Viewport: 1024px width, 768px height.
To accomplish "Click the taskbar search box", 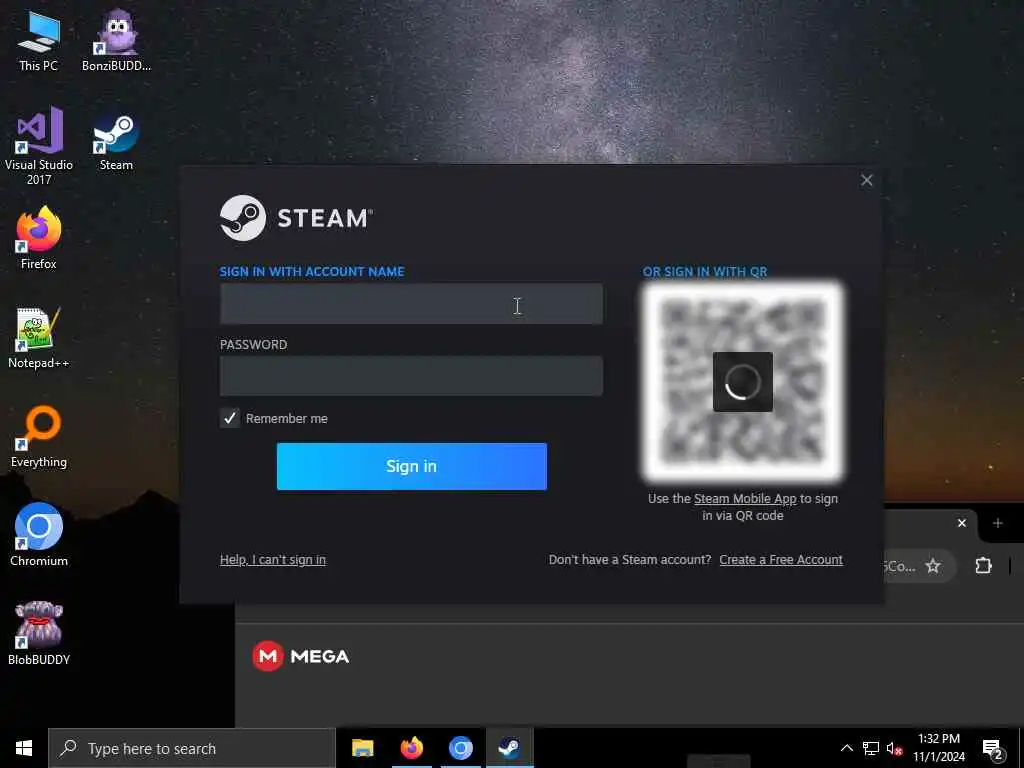I will [192, 748].
